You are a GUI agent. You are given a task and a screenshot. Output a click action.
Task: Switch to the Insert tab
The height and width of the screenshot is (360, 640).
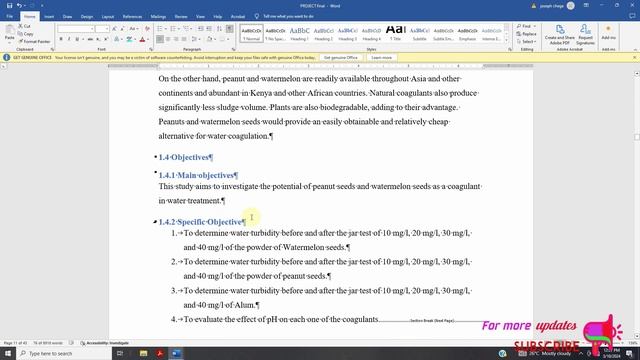point(49,16)
